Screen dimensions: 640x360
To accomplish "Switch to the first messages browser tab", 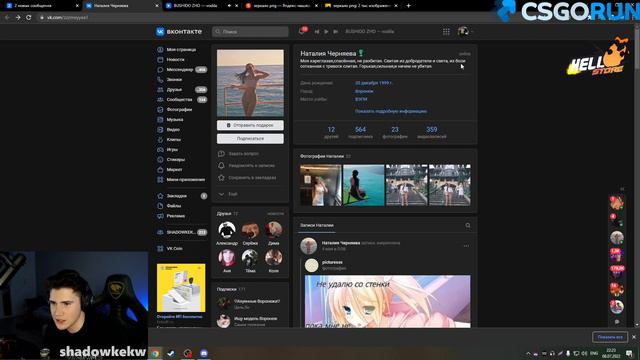I will click(41, 6).
